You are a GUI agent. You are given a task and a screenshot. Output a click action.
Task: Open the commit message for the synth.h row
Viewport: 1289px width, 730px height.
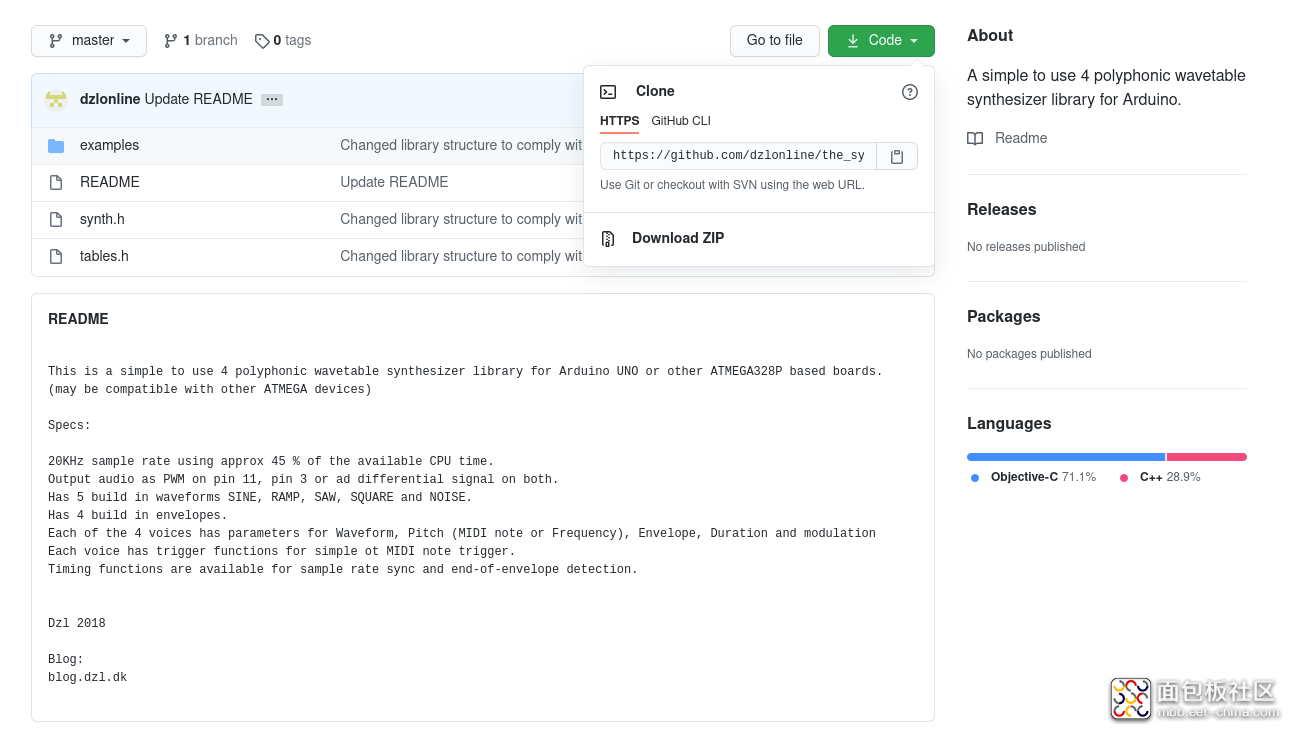tap(461, 220)
